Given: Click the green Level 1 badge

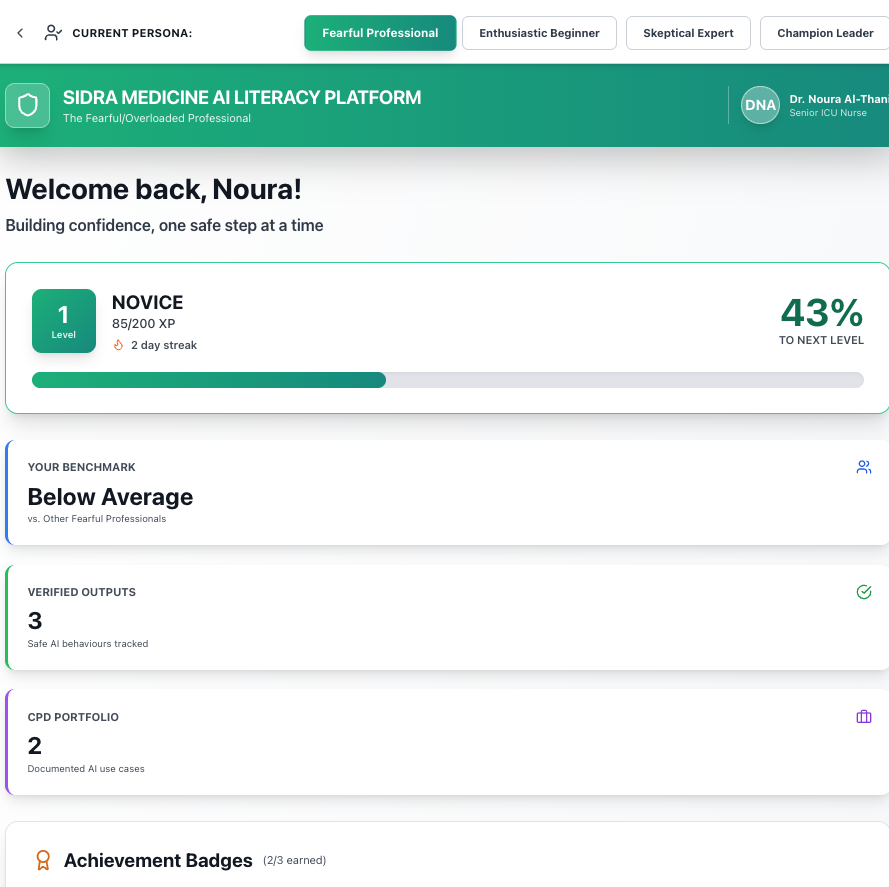Looking at the screenshot, I should click(64, 321).
